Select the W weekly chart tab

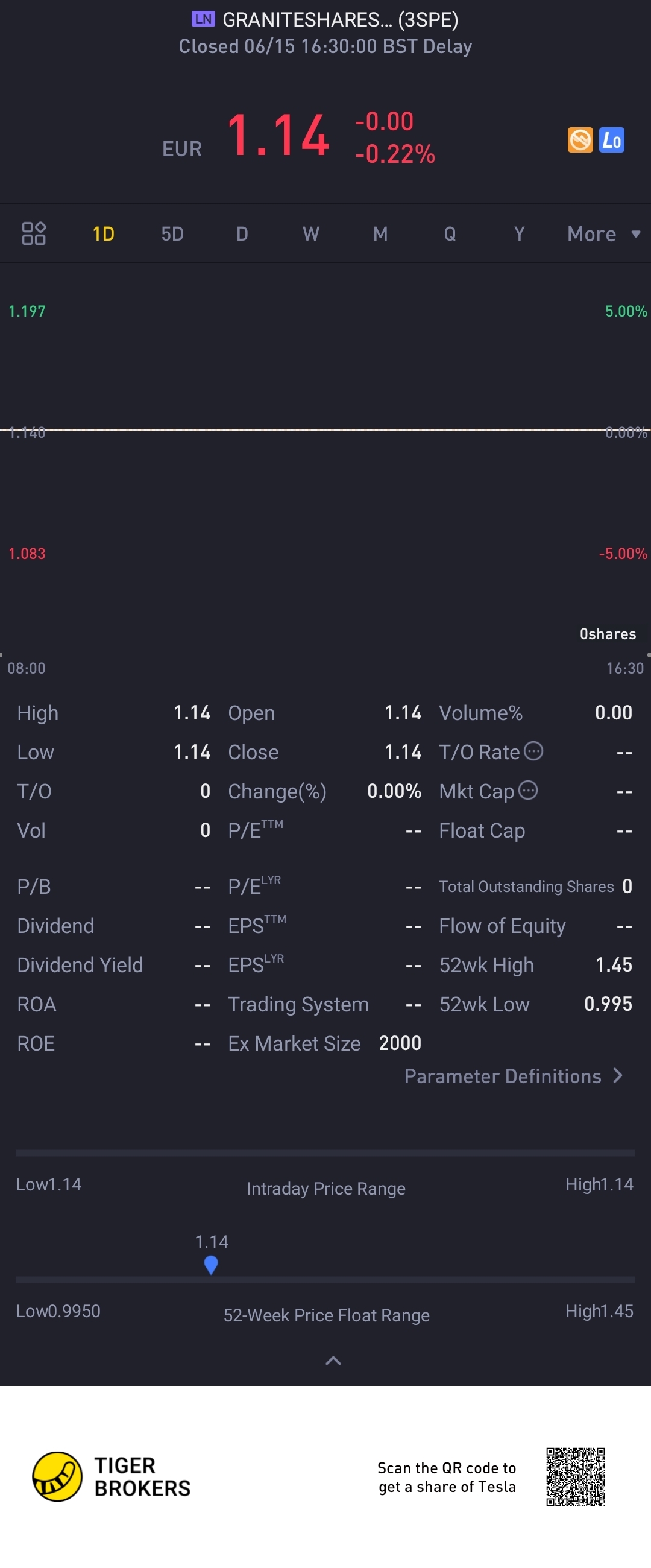pos(311,234)
